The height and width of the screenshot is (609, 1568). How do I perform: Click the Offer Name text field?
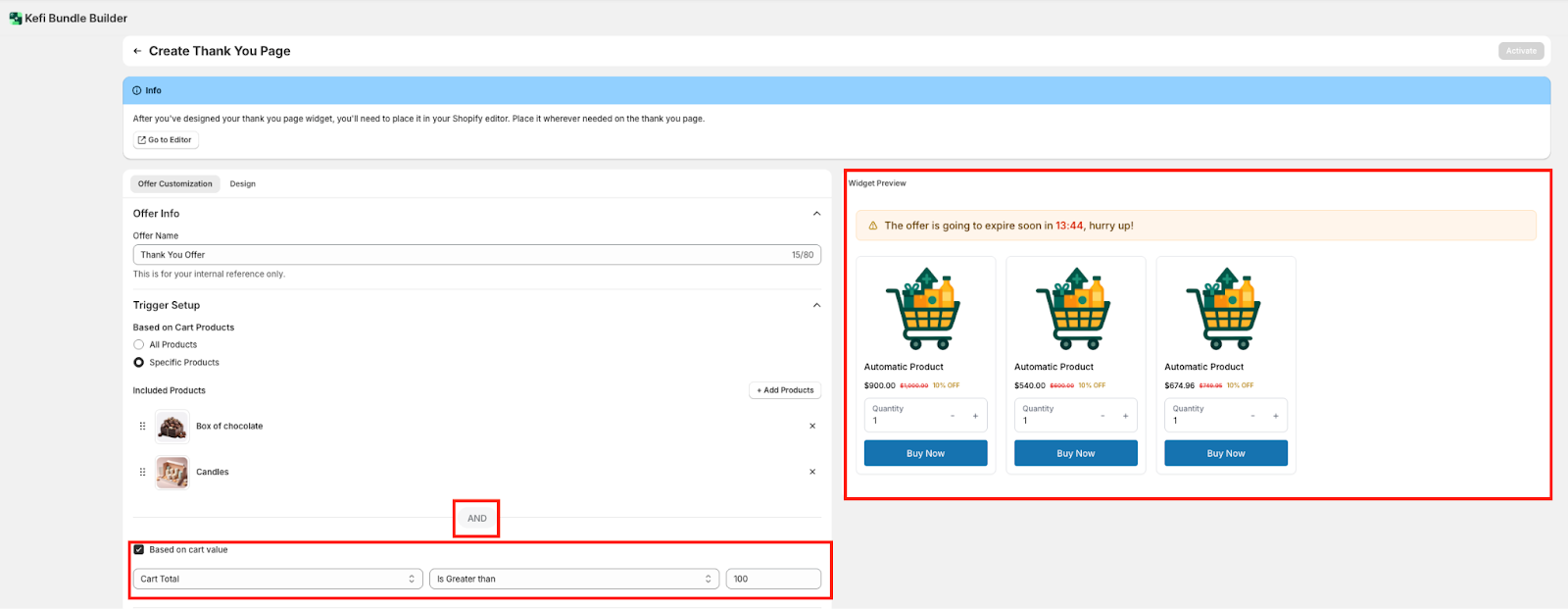point(461,255)
